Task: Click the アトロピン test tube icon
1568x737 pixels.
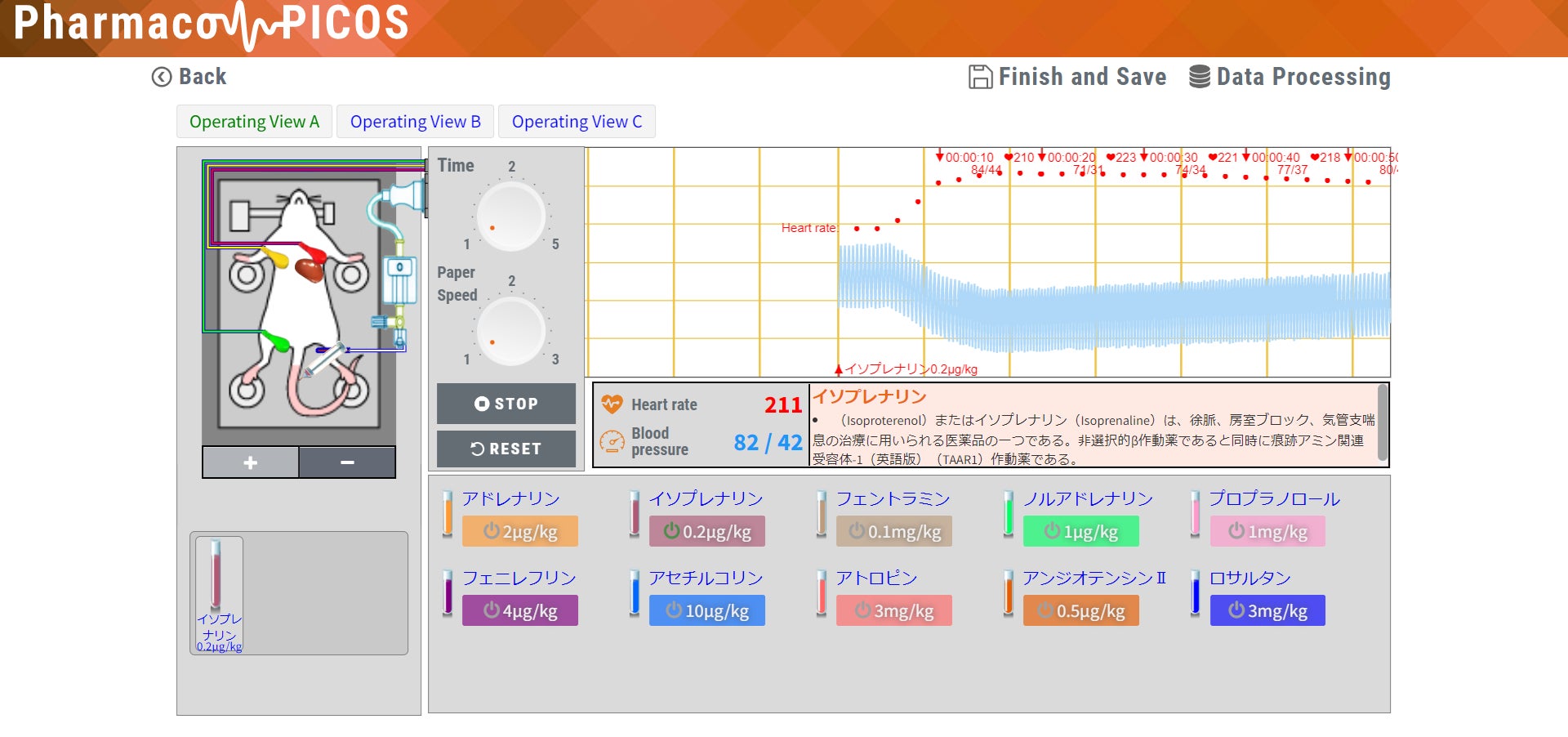Action: pyautogui.click(x=822, y=594)
